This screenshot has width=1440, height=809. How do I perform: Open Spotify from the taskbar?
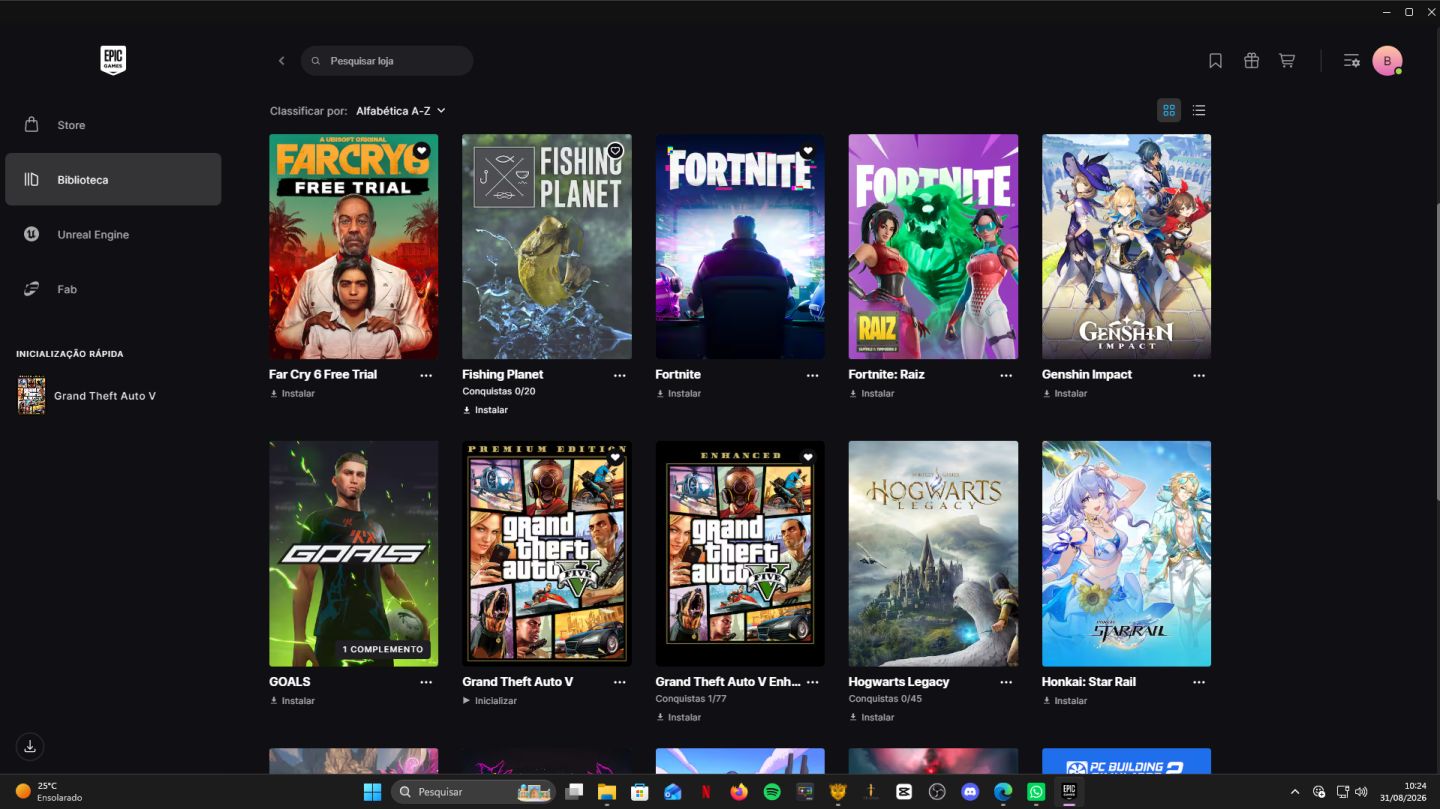[772, 791]
